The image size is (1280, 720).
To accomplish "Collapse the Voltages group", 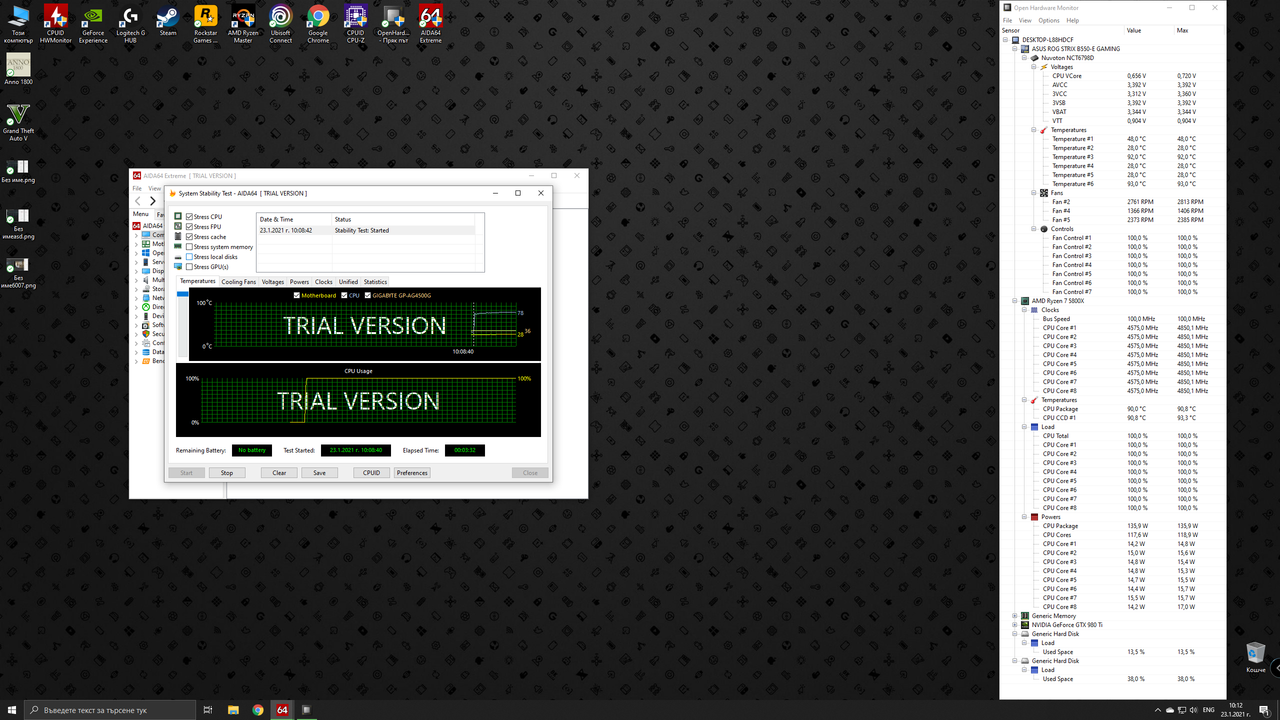I will 1034,66.
